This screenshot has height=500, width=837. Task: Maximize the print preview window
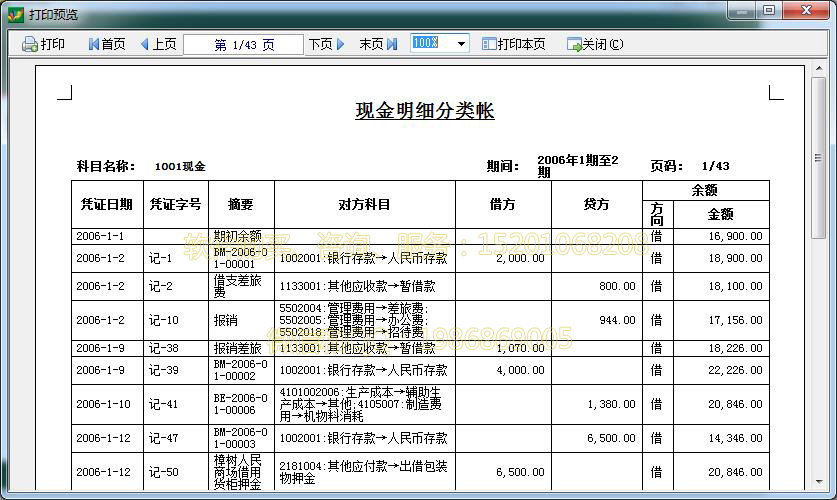tap(769, 10)
